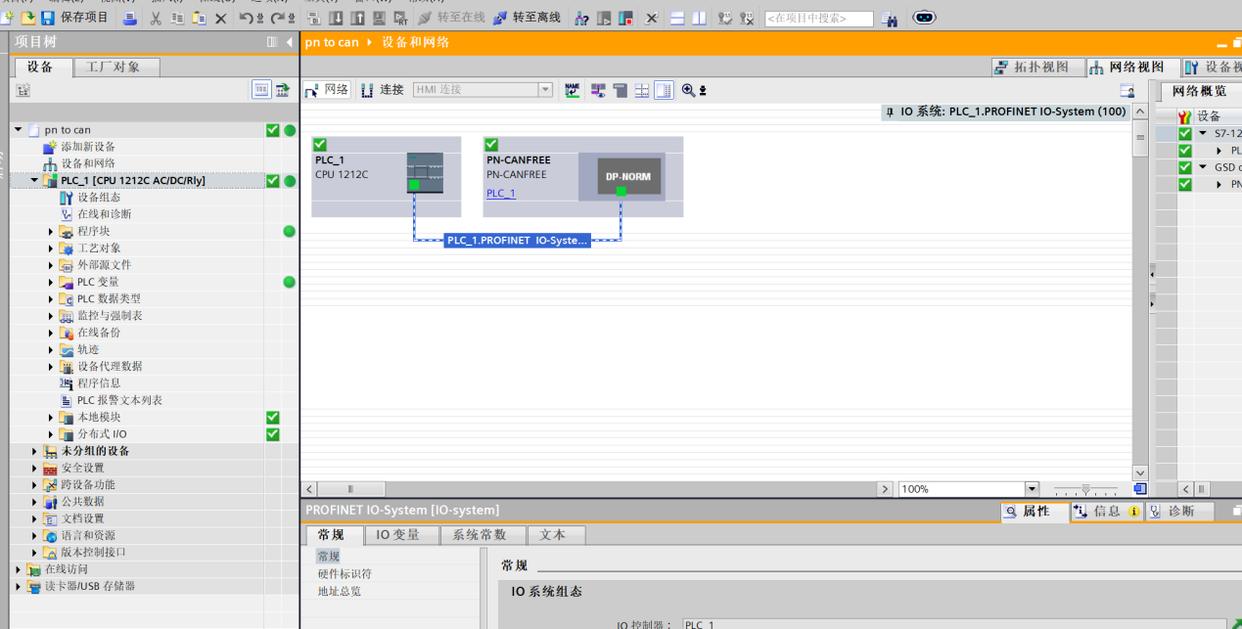Click the print icon in top toolbar
1242x629 pixels.
click(x=130, y=18)
